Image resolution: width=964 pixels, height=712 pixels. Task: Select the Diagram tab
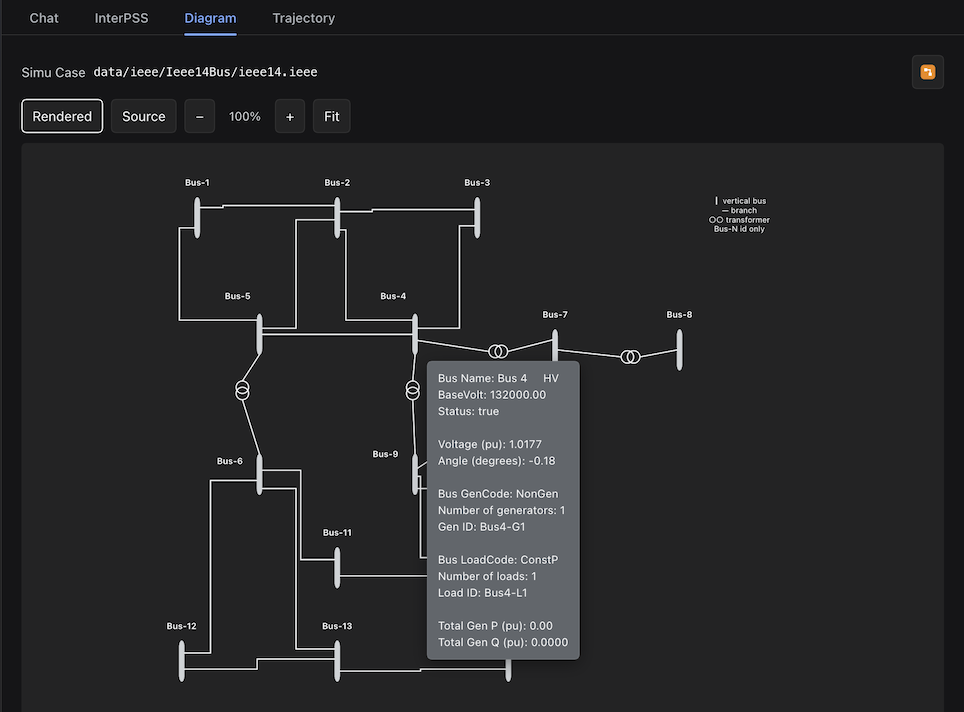pos(210,18)
